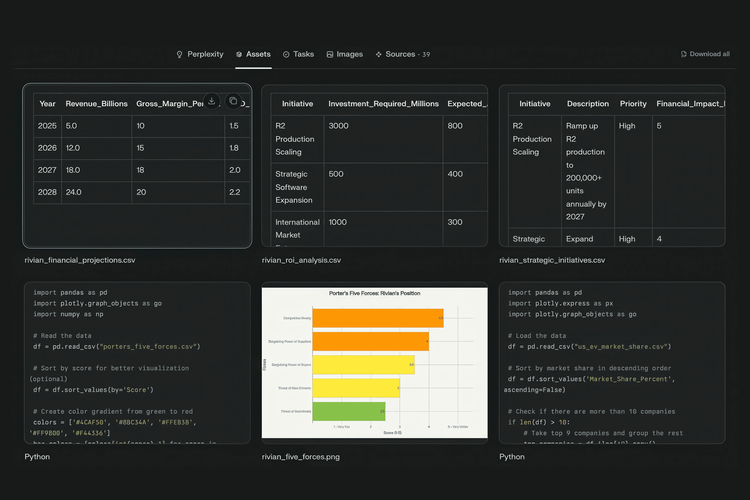Click the Sources tab icon
Screen dimensions: 750x500
(x=378, y=55)
